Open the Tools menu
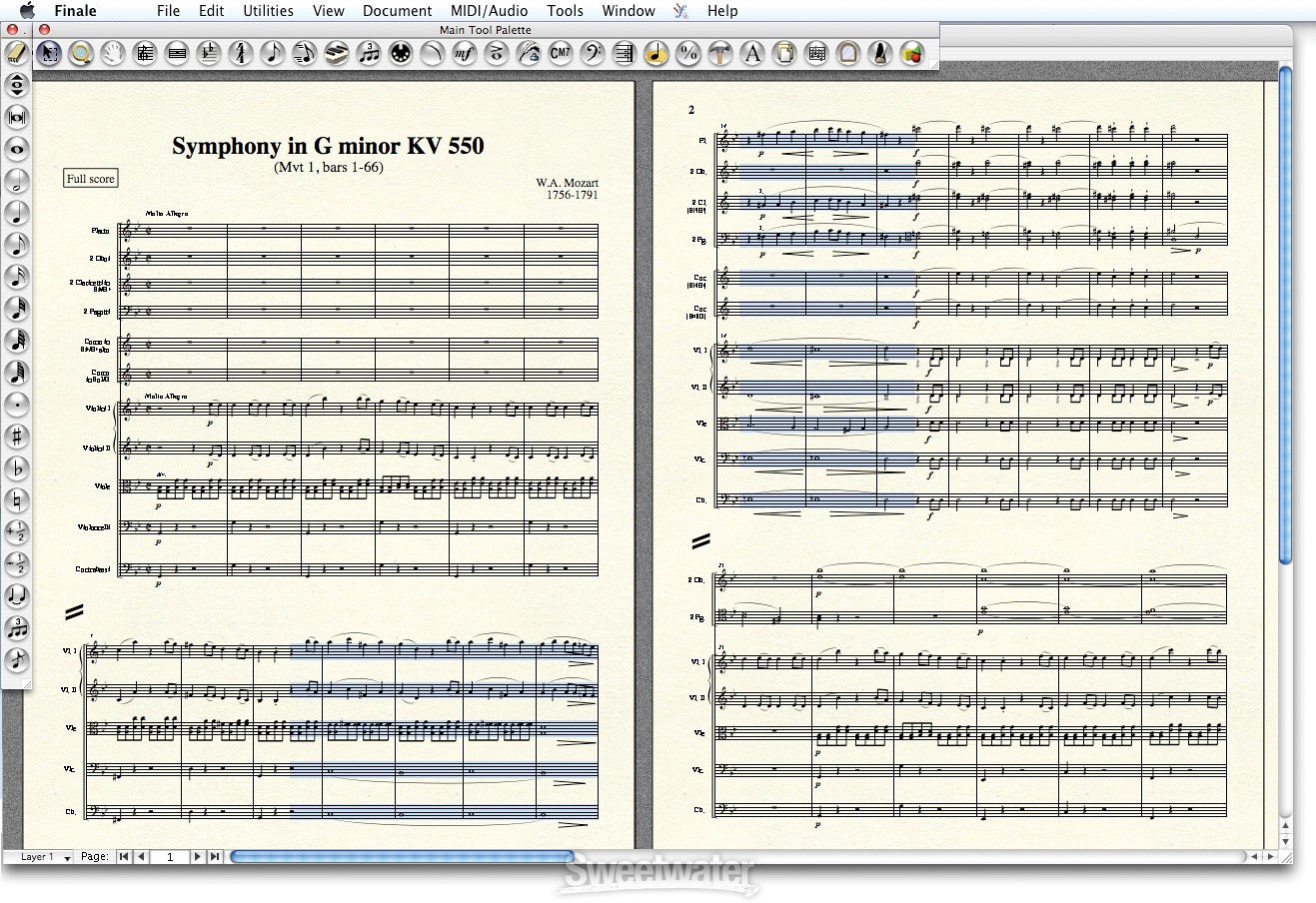This screenshot has width=1316, height=903. pyautogui.click(x=565, y=11)
